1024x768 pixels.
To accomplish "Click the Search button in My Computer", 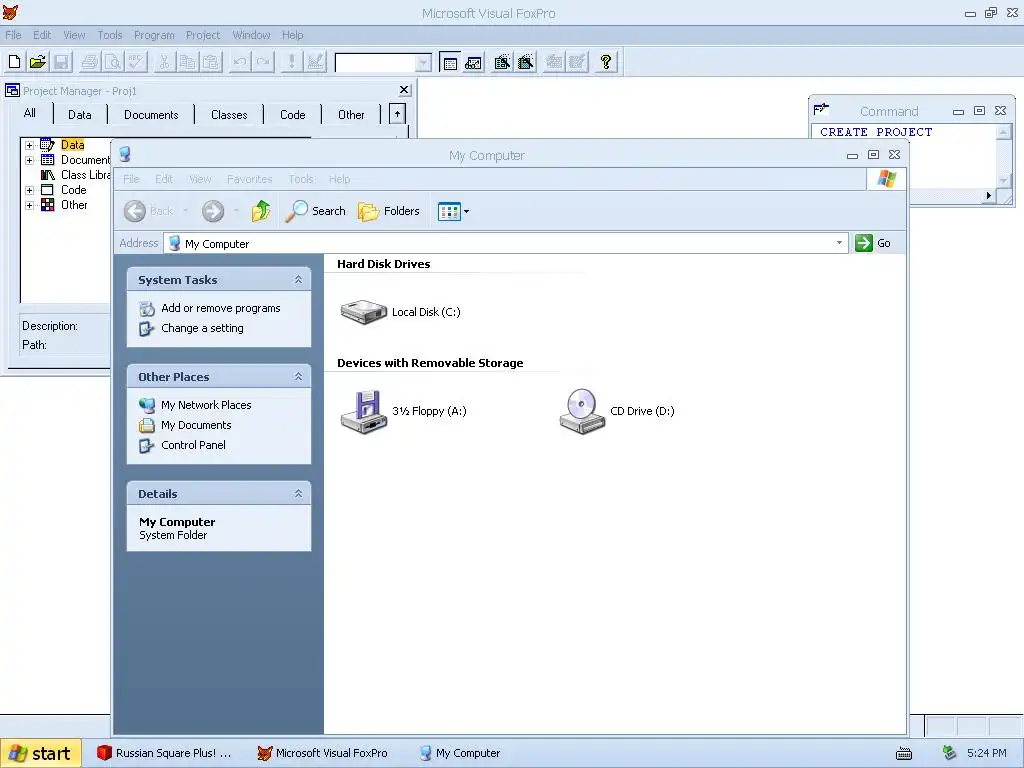I will point(315,211).
